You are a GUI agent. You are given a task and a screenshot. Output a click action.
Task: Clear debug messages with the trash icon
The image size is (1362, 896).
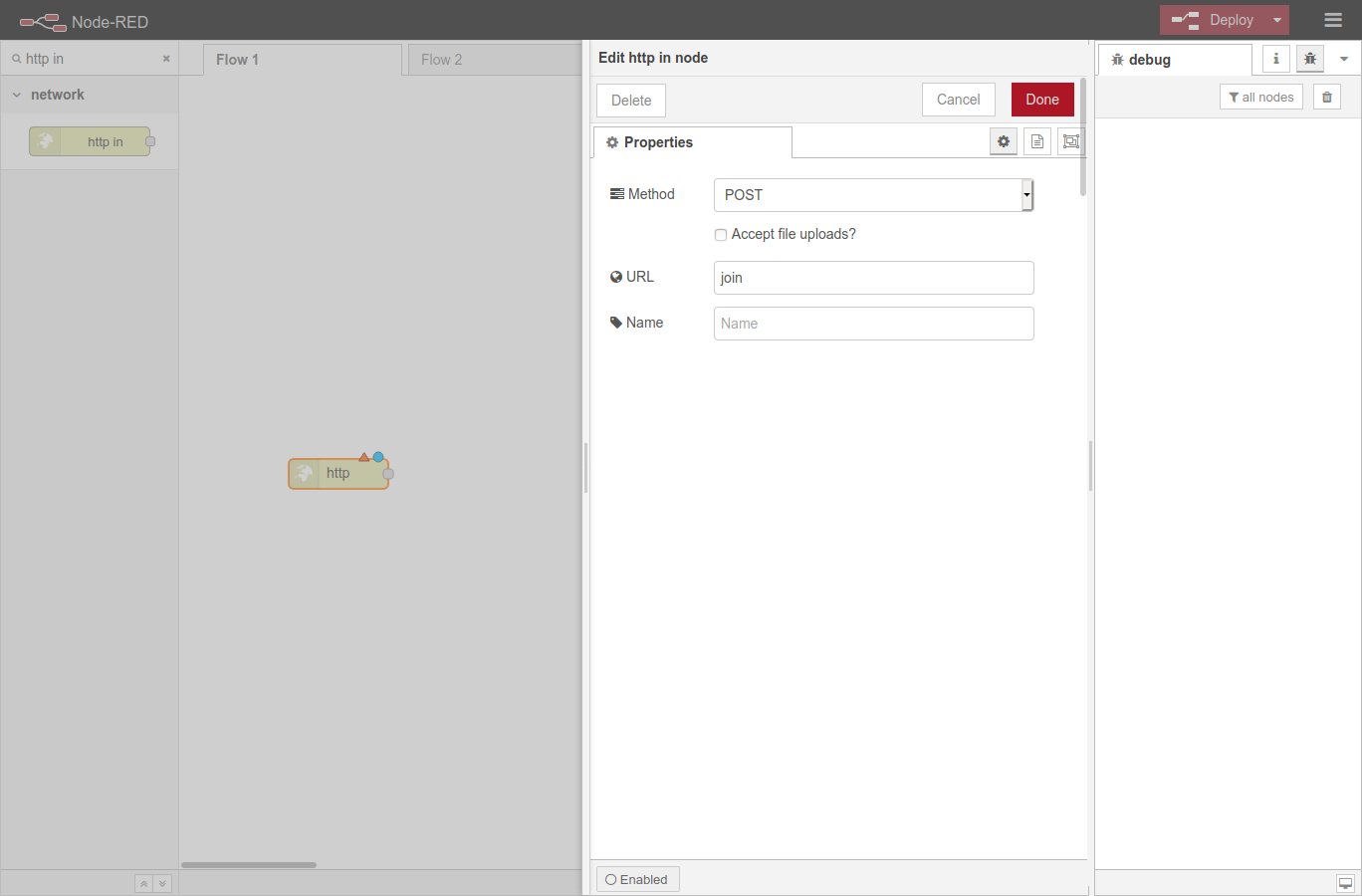1326,96
